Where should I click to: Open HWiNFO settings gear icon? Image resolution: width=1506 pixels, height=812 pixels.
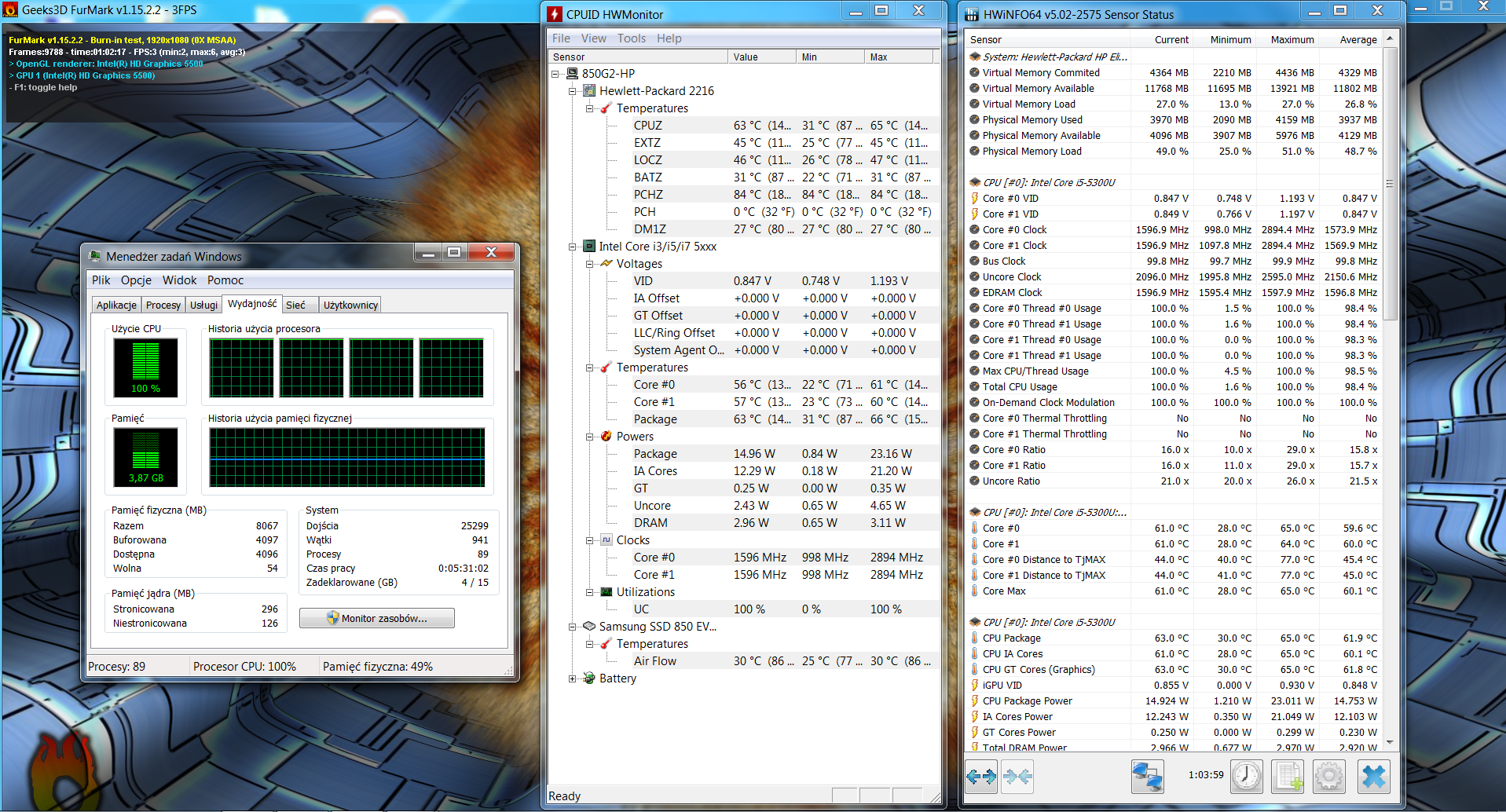coord(1329,776)
